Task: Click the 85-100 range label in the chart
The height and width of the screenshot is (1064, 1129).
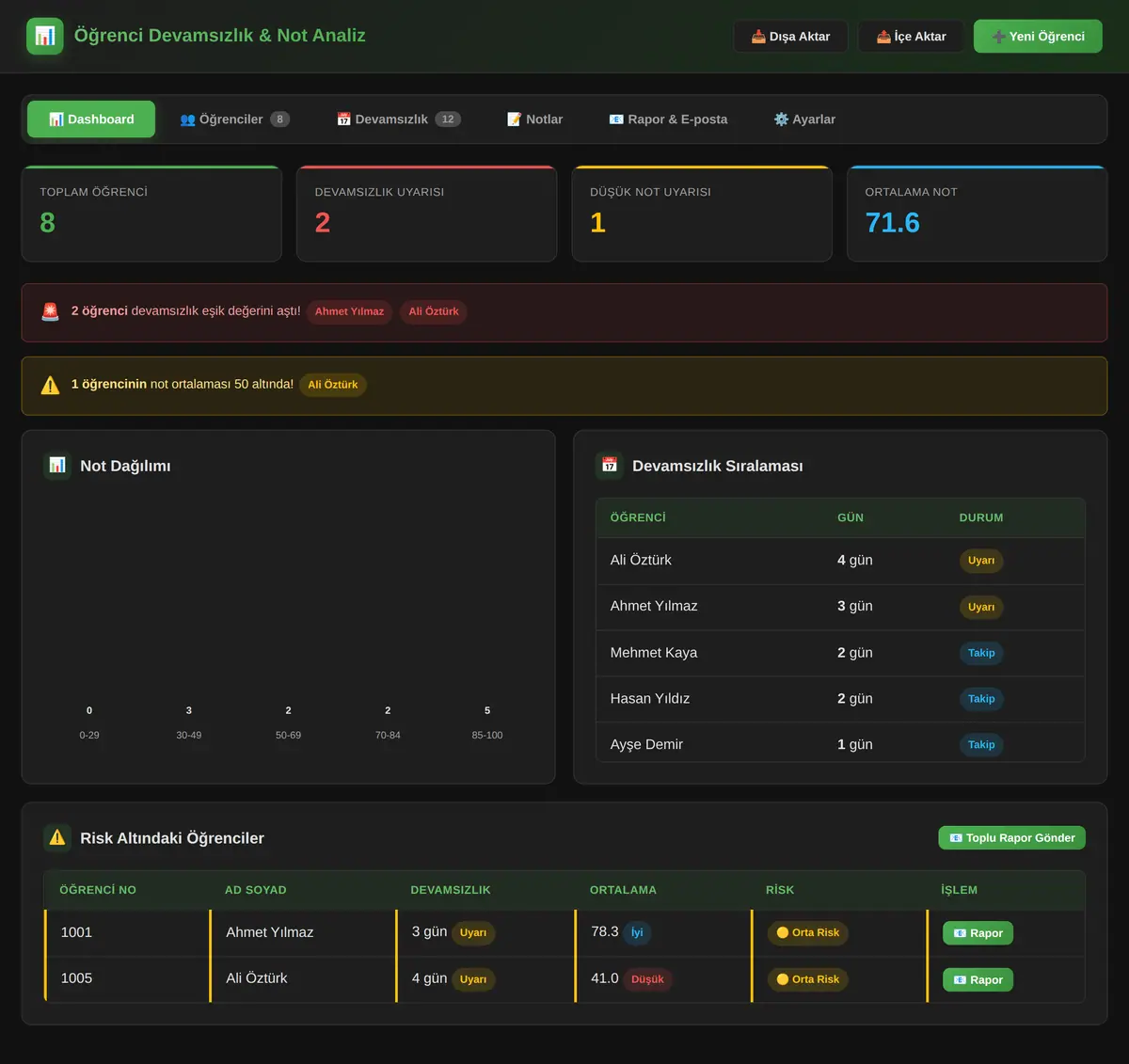Action: click(x=487, y=736)
